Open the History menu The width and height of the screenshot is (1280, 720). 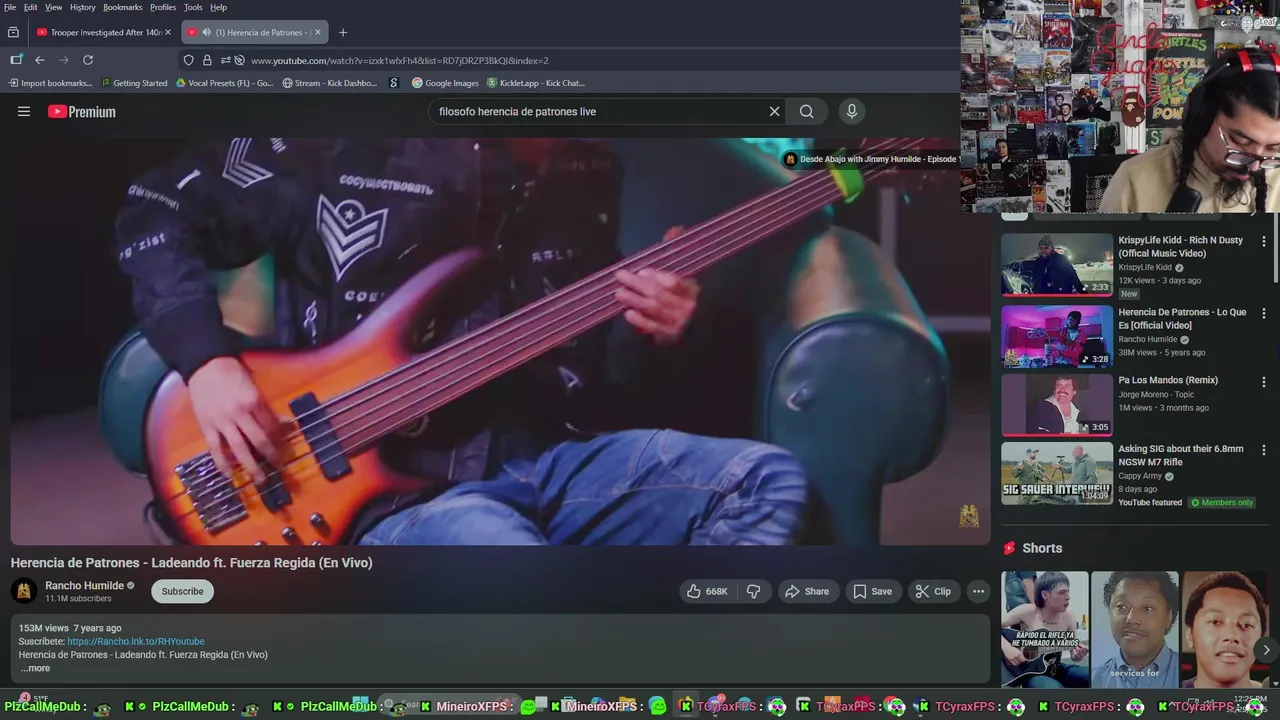point(83,7)
